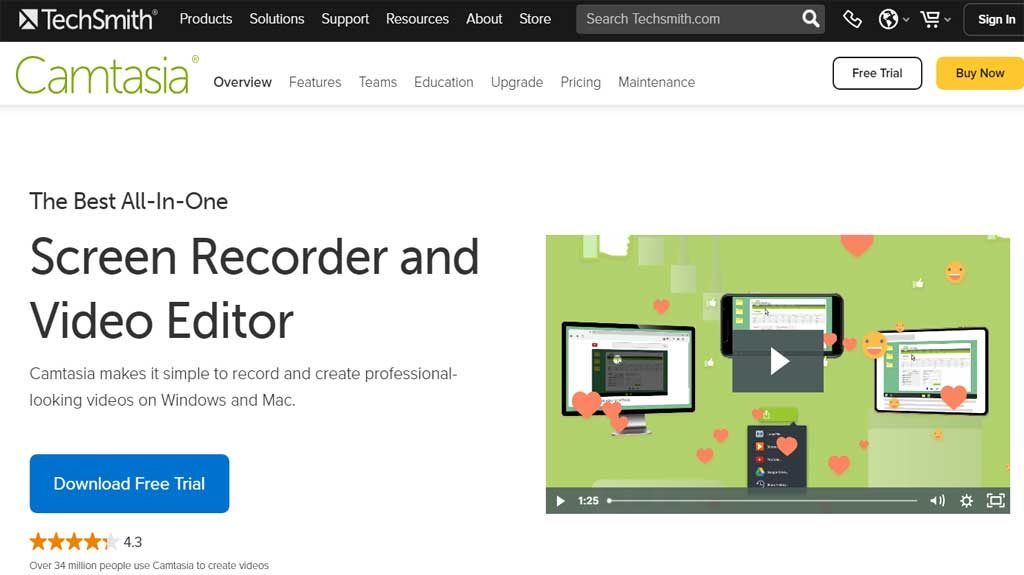1024x575 pixels.
Task: Open the shopping cart dropdown
Action: (933, 19)
